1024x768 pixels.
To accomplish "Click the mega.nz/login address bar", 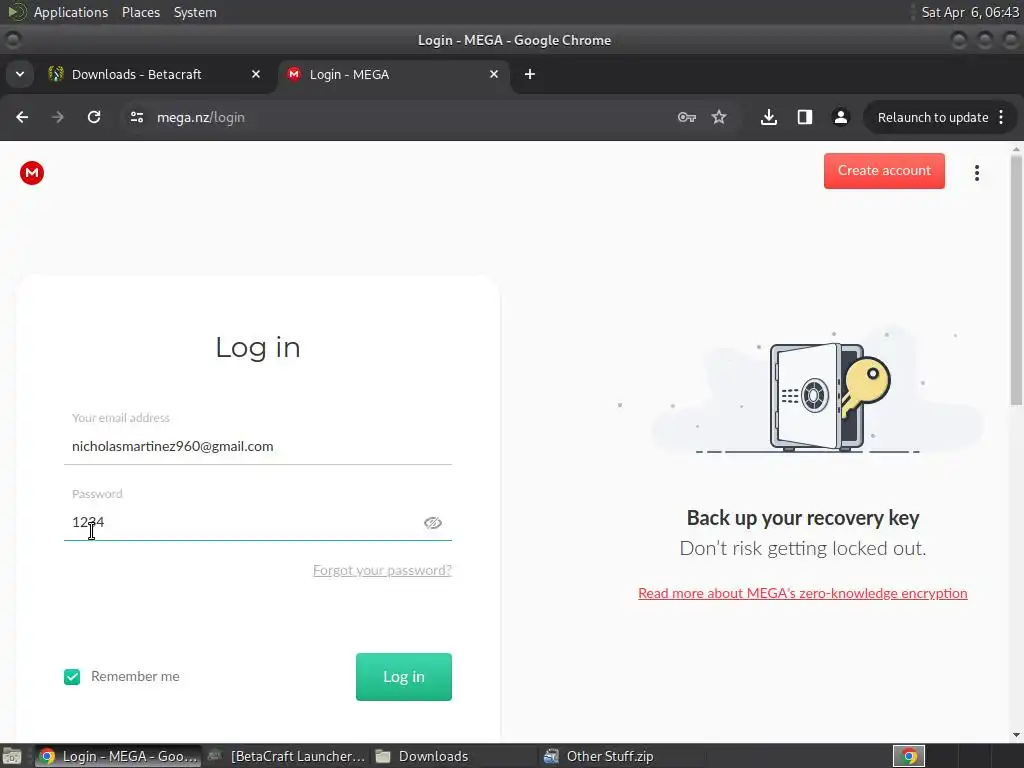I will [405, 118].
